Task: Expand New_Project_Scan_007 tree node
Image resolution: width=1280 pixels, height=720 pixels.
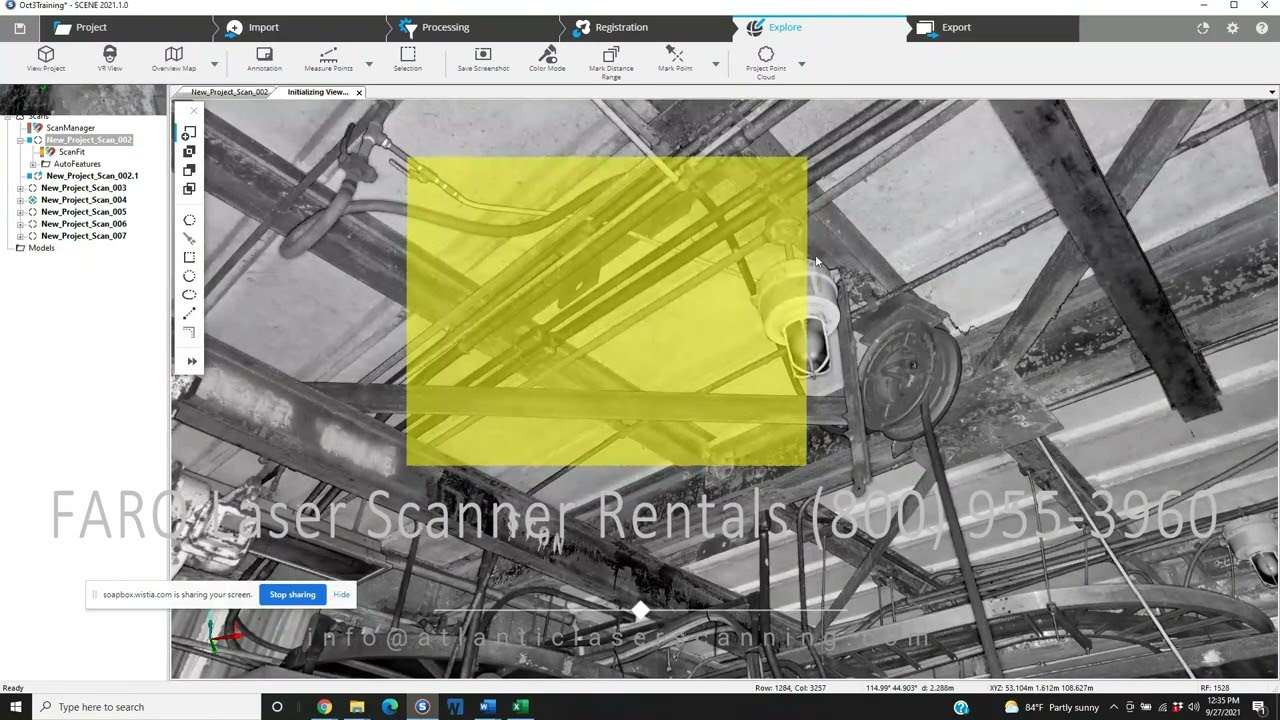Action: pos(20,236)
